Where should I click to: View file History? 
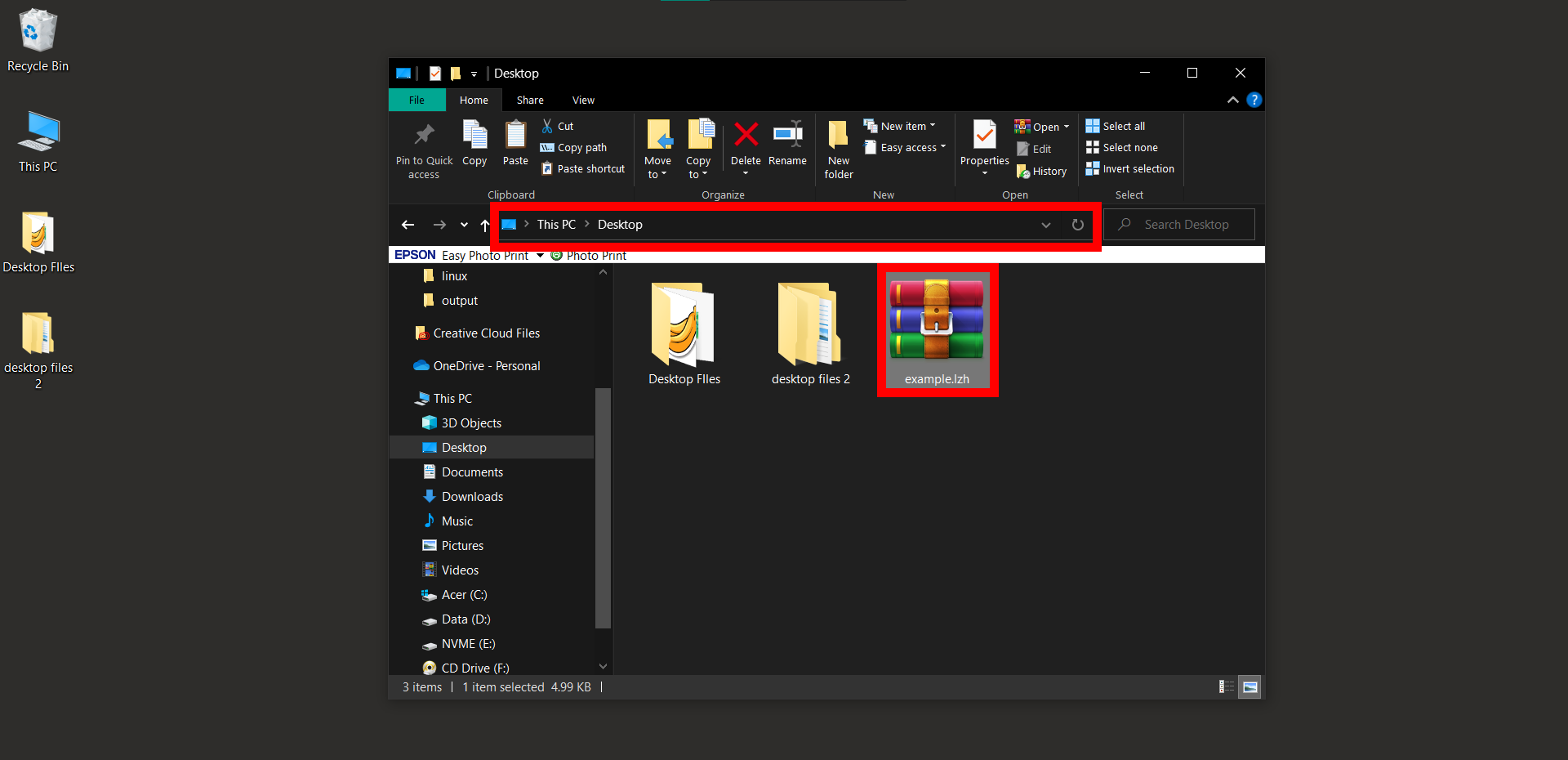[x=1041, y=171]
